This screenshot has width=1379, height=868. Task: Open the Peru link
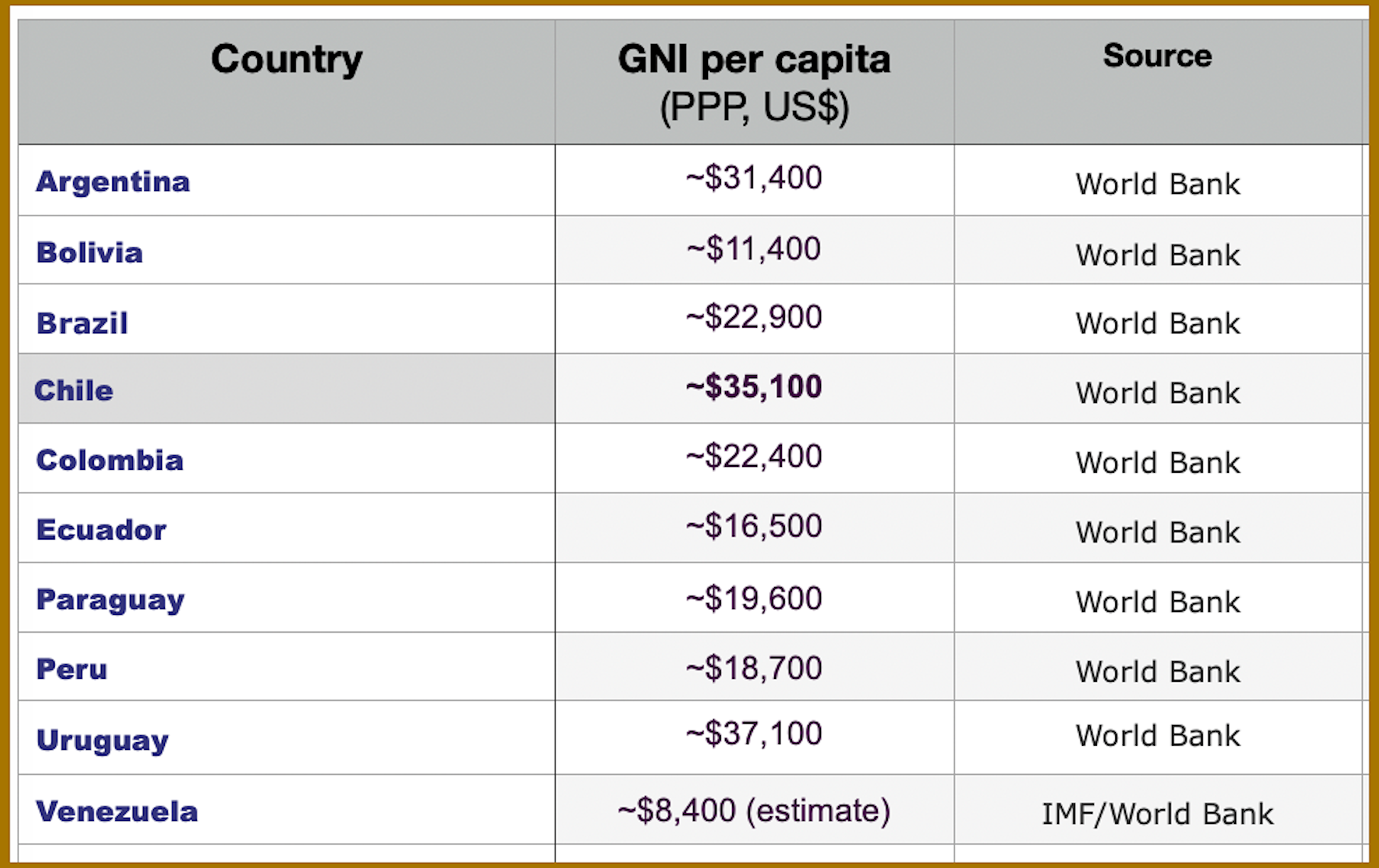72,670
